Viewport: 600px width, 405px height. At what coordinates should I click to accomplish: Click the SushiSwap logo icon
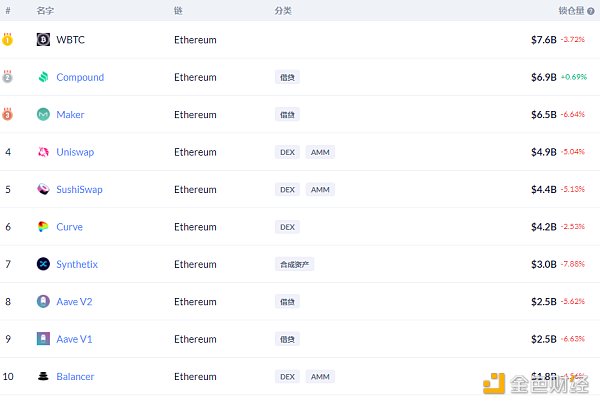[43, 190]
